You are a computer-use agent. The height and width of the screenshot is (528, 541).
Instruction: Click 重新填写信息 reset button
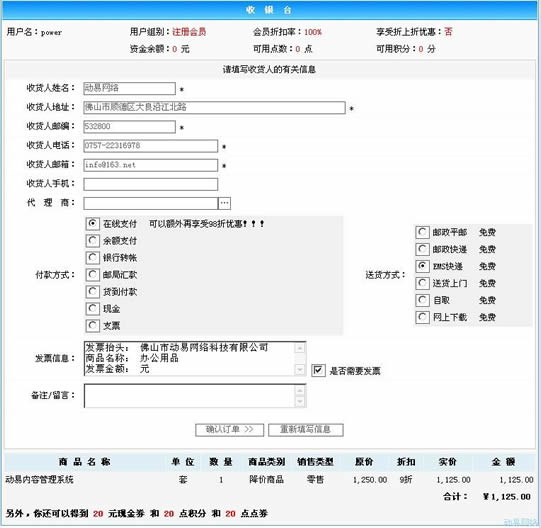pyautogui.click(x=306, y=430)
